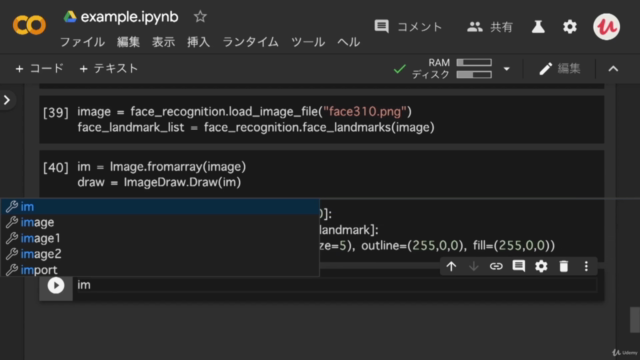
Task: Select cell [40] execution counter
Action: click(56, 167)
